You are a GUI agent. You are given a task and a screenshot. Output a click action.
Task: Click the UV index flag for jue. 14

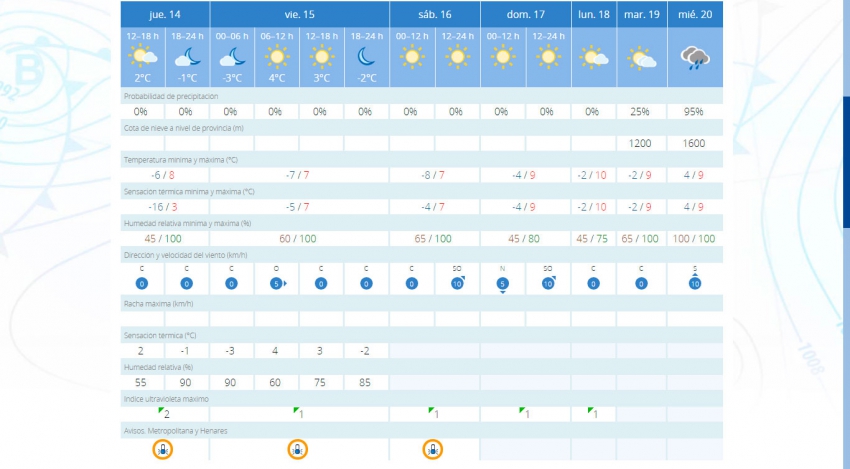point(161,411)
